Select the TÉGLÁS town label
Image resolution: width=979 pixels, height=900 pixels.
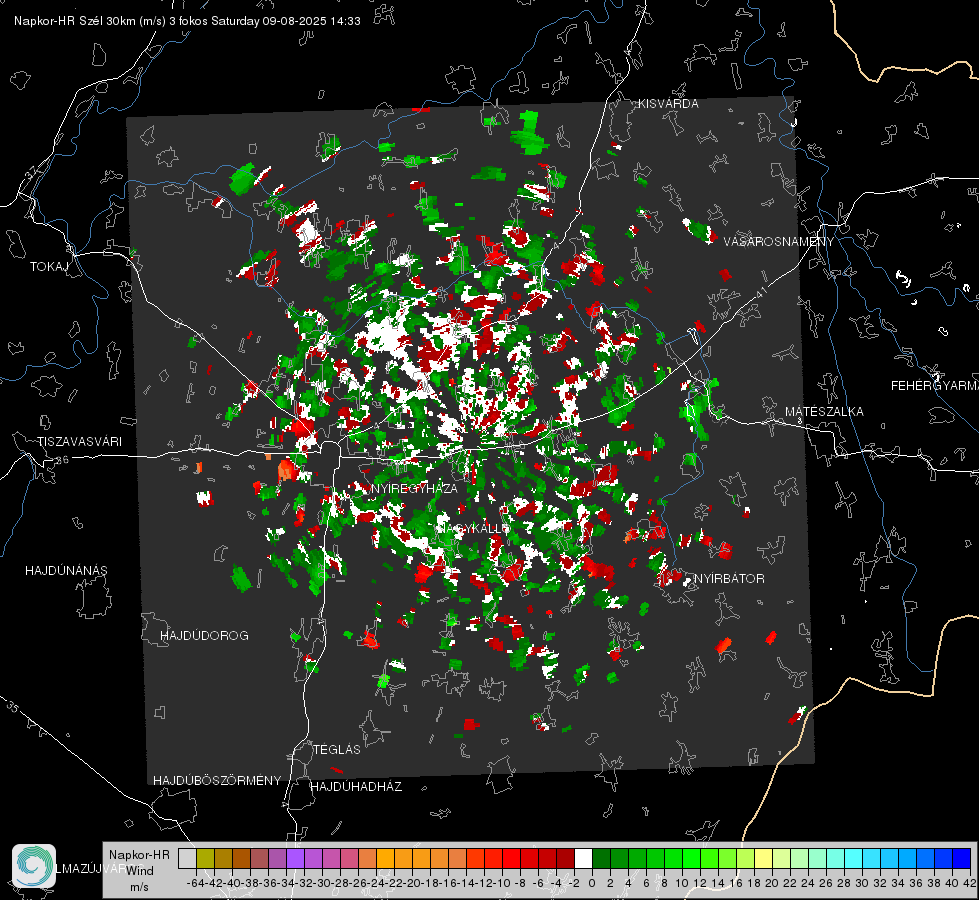[x=337, y=750]
